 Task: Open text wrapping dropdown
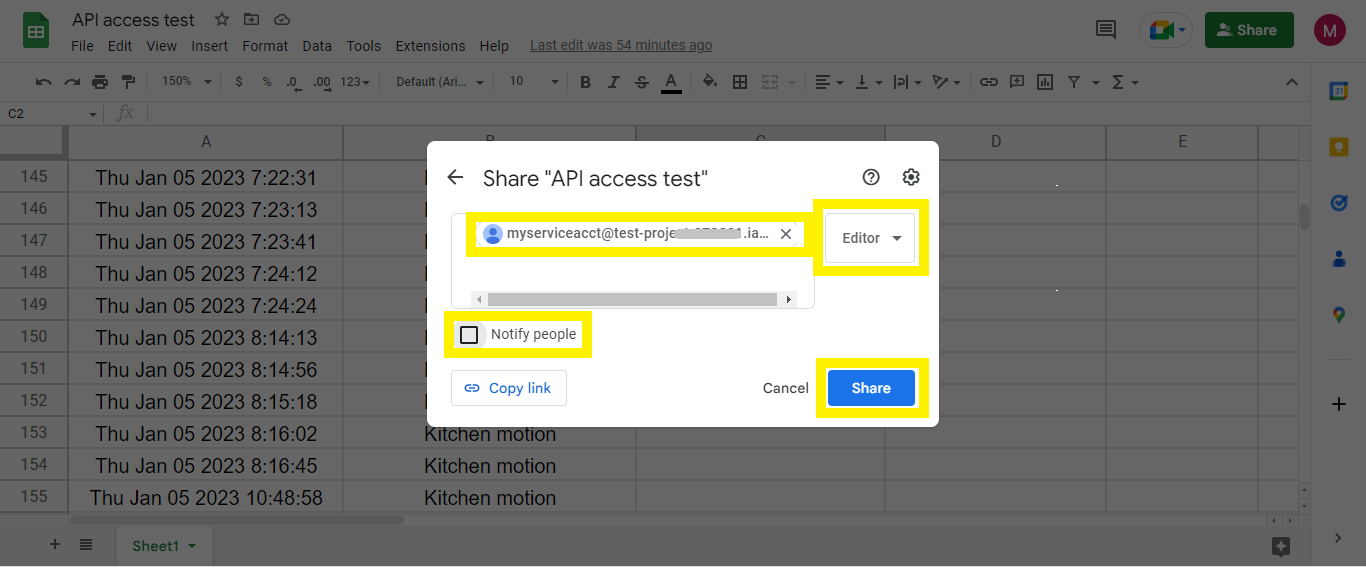coord(907,82)
